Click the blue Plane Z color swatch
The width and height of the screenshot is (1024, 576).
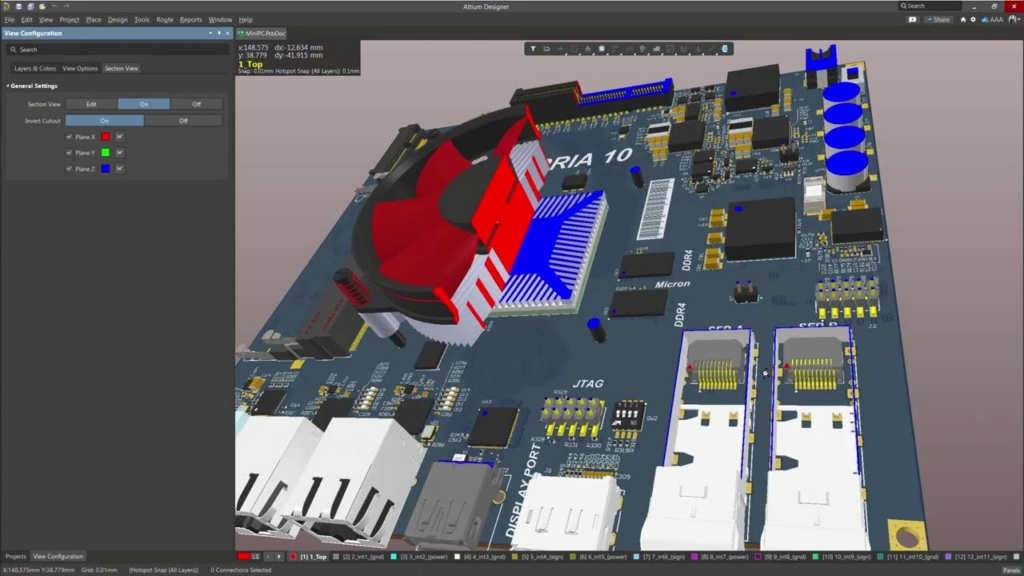coord(105,169)
